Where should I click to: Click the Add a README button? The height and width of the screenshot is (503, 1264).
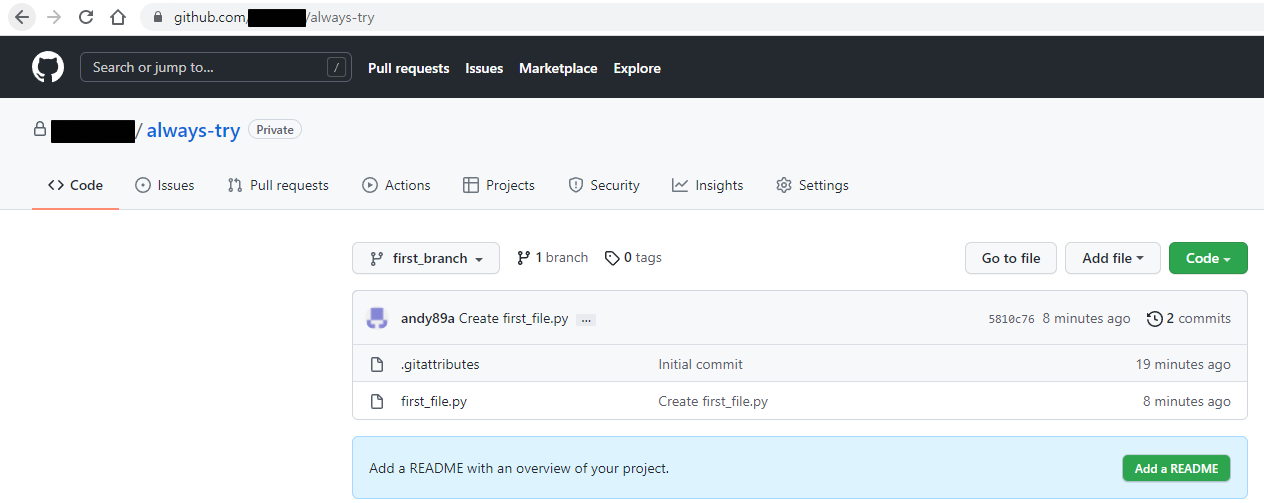[1176, 468]
